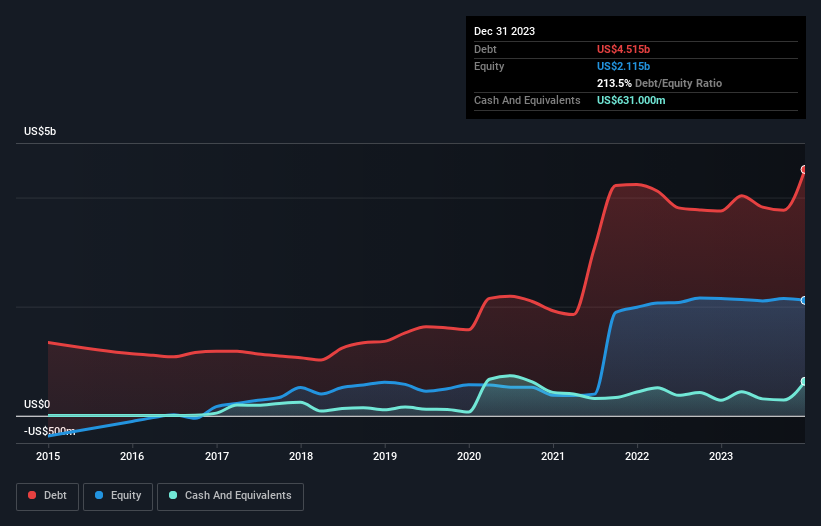
Task: Click Cash And Equivalents label in tooltip
Action: 527,100
